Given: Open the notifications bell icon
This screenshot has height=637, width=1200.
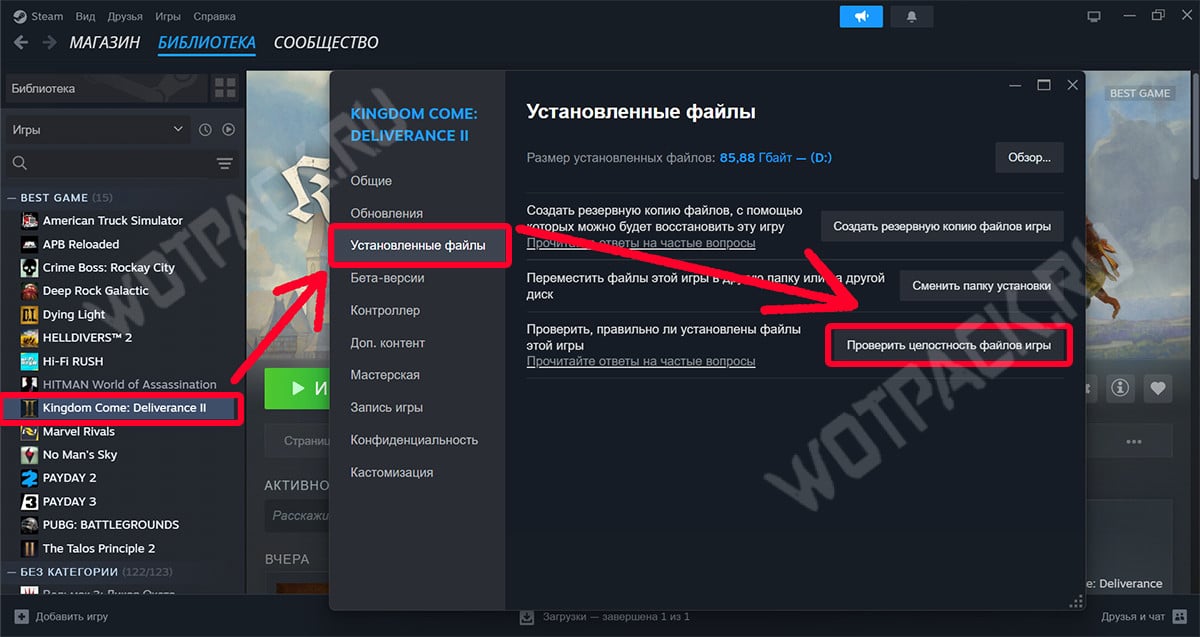Looking at the screenshot, I should (911, 17).
